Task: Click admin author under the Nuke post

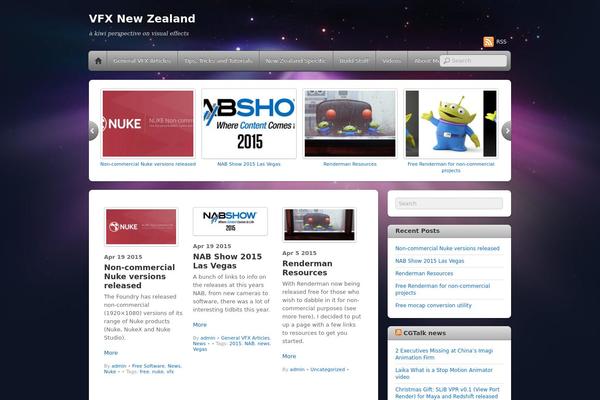Action: tap(119, 366)
